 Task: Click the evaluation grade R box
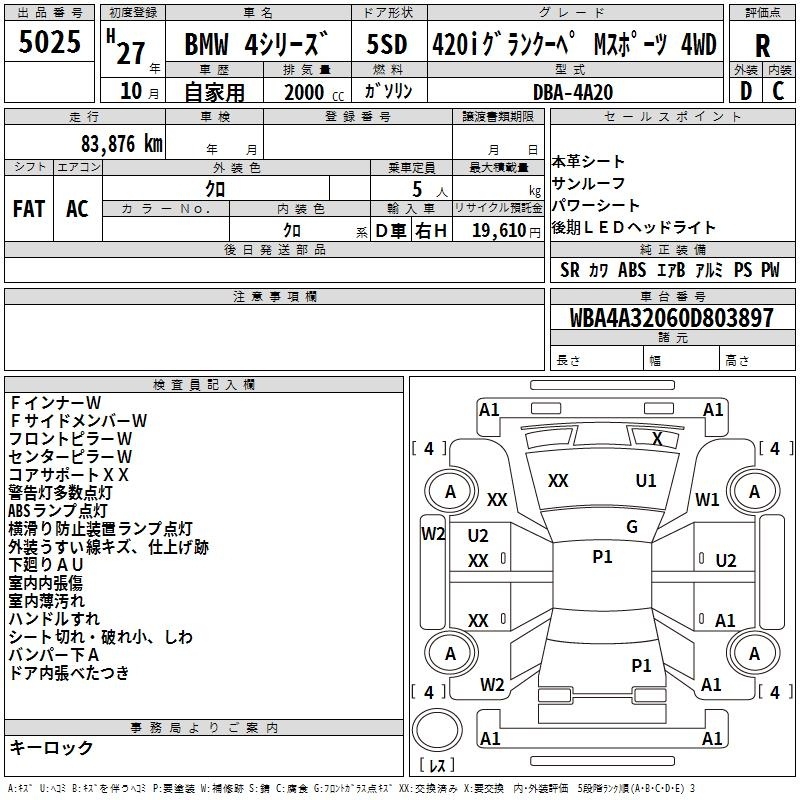(x=763, y=44)
